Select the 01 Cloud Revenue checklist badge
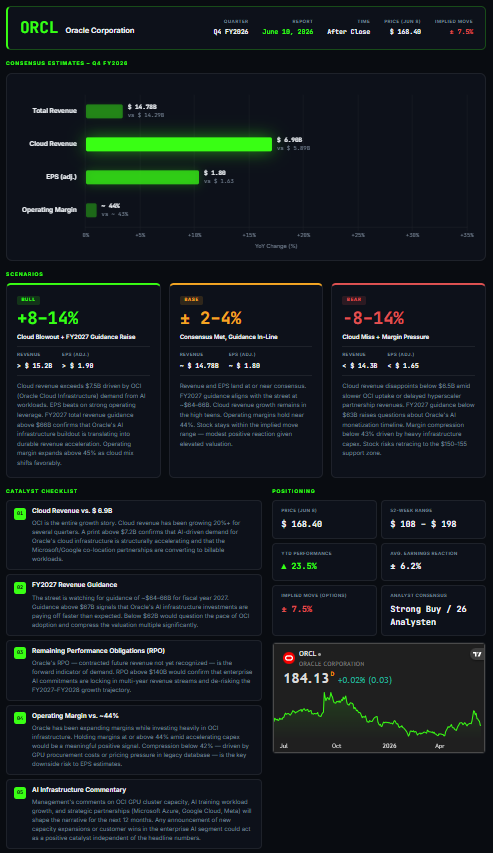 (20, 513)
